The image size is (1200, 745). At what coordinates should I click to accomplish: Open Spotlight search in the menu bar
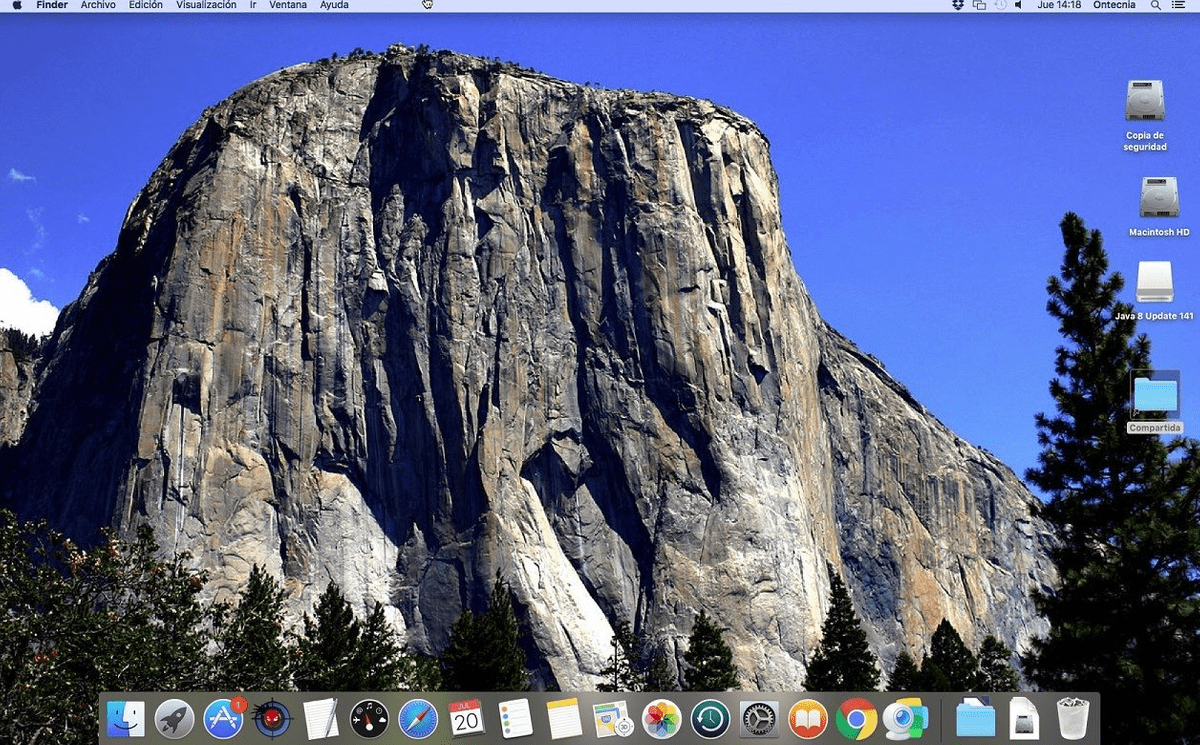[x=1155, y=5]
